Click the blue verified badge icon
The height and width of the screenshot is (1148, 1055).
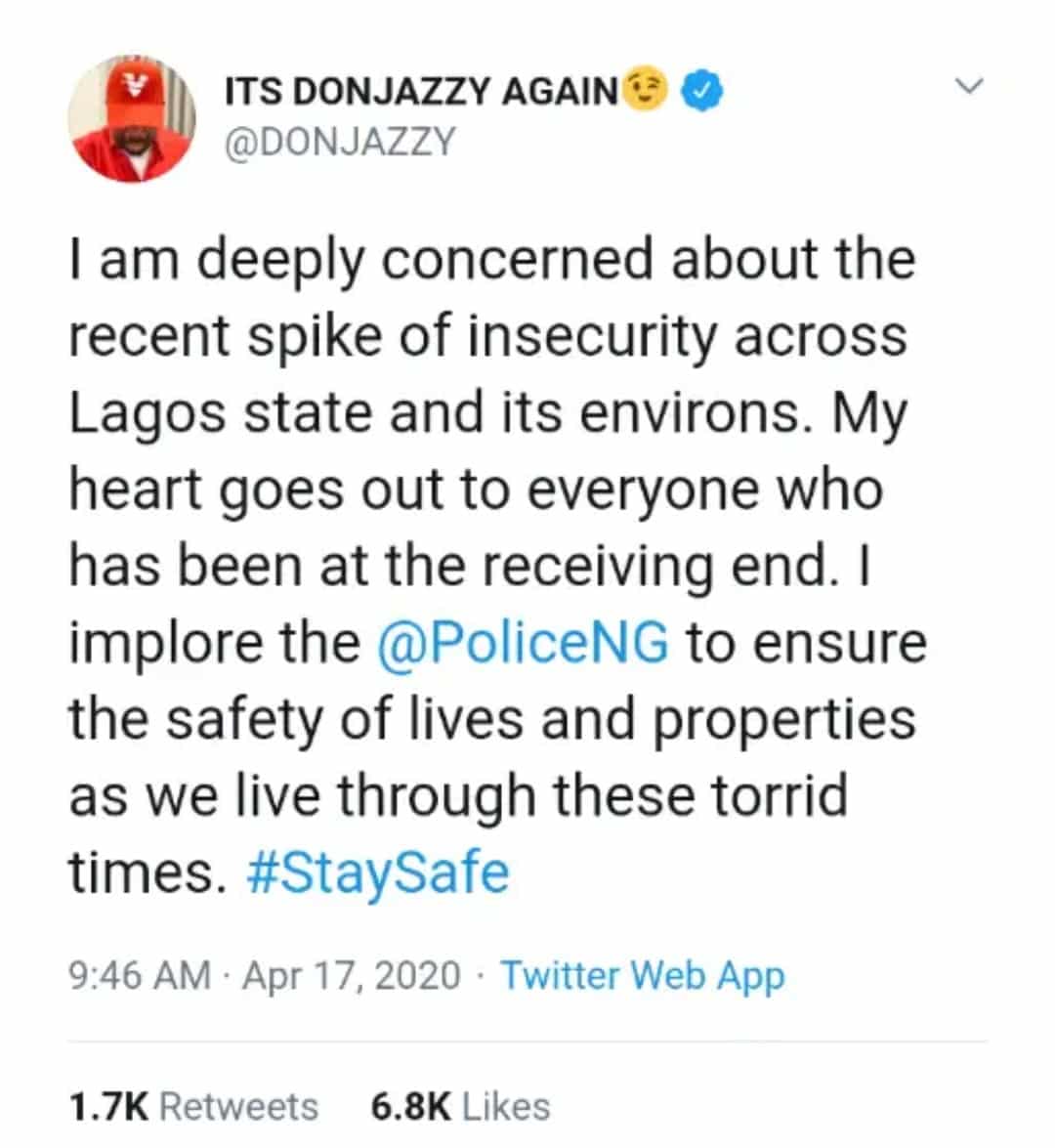point(701,90)
